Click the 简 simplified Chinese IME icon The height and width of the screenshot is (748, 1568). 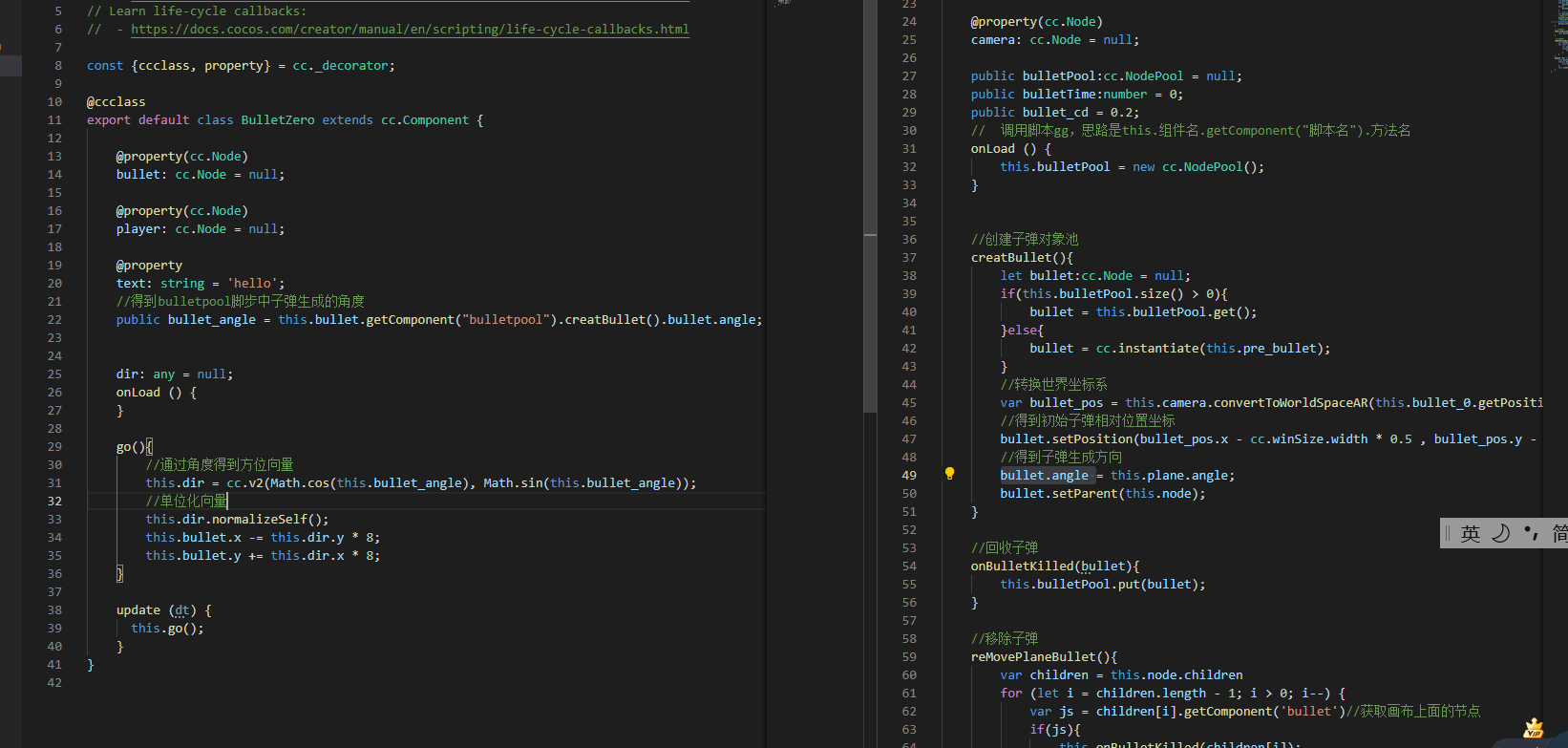coord(1559,534)
